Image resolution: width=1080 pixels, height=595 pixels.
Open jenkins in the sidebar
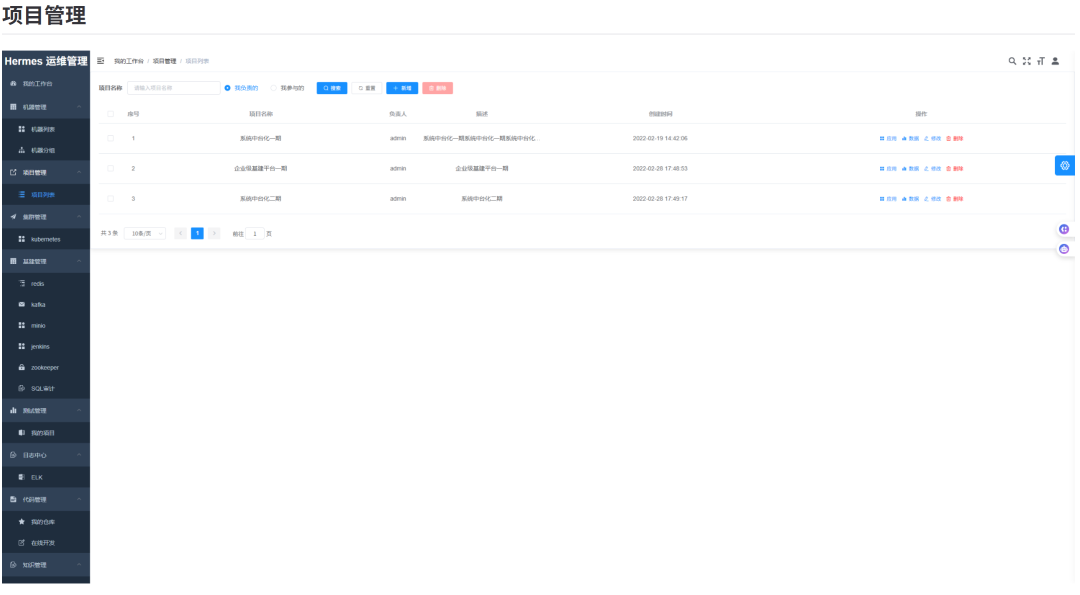pos(45,346)
